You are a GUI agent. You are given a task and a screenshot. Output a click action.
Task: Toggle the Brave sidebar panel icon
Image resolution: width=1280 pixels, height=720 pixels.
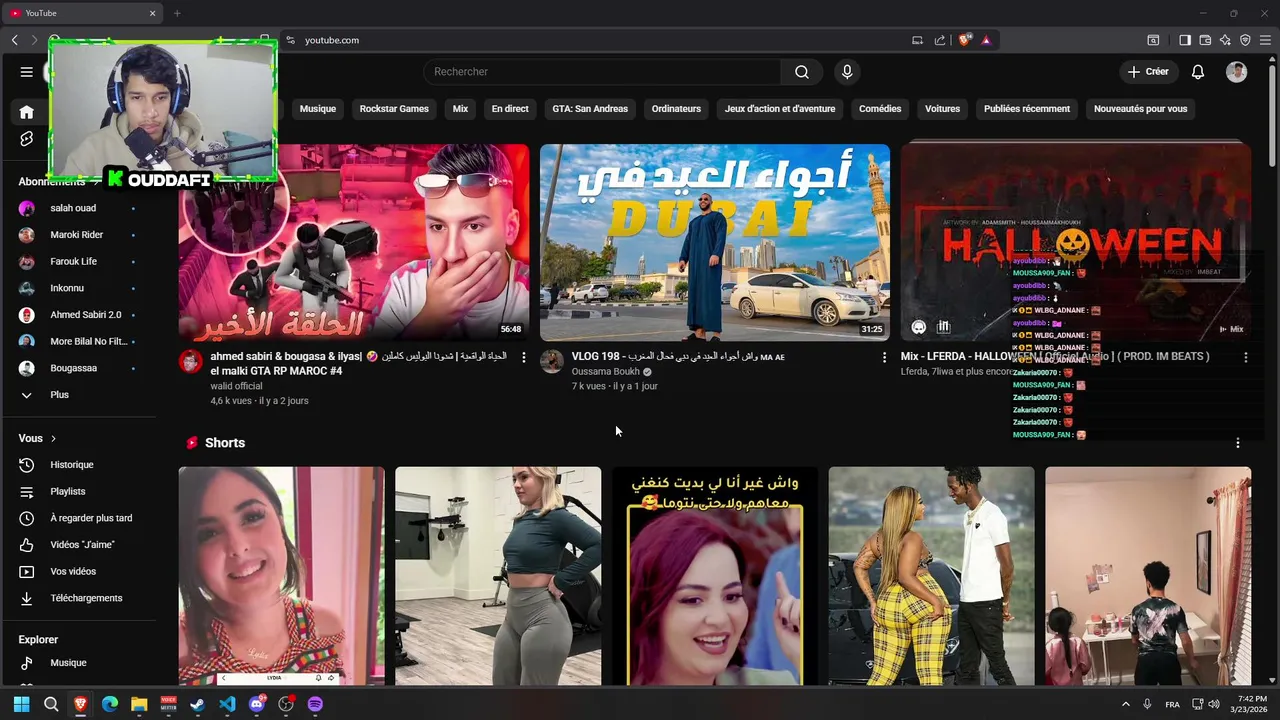click(x=1185, y=40)
